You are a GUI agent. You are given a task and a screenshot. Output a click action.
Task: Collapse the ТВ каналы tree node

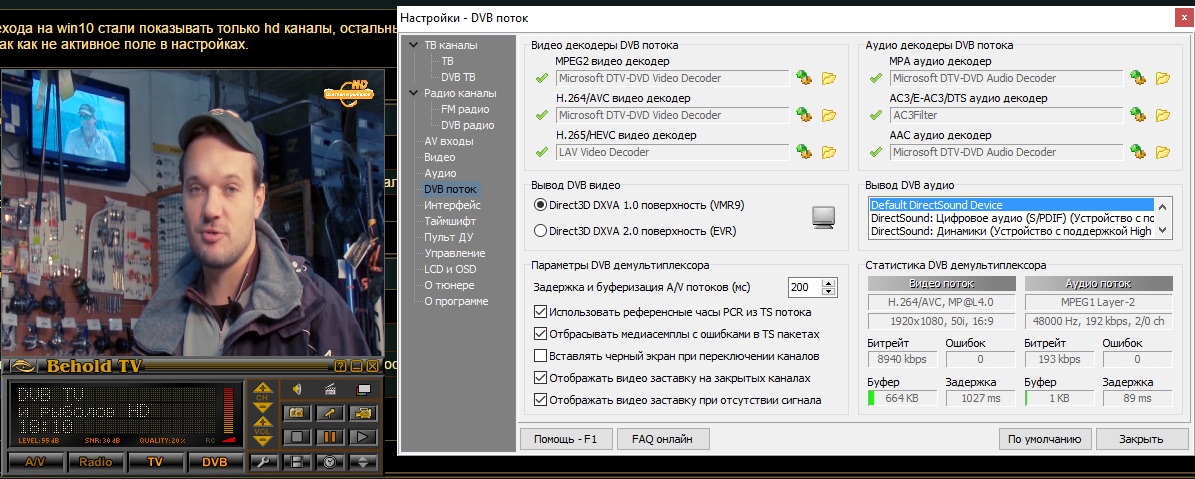coord(414,46)
